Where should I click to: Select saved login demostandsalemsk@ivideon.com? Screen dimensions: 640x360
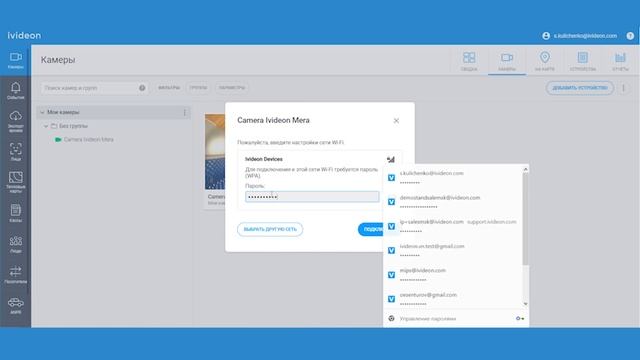coord(453,202)
